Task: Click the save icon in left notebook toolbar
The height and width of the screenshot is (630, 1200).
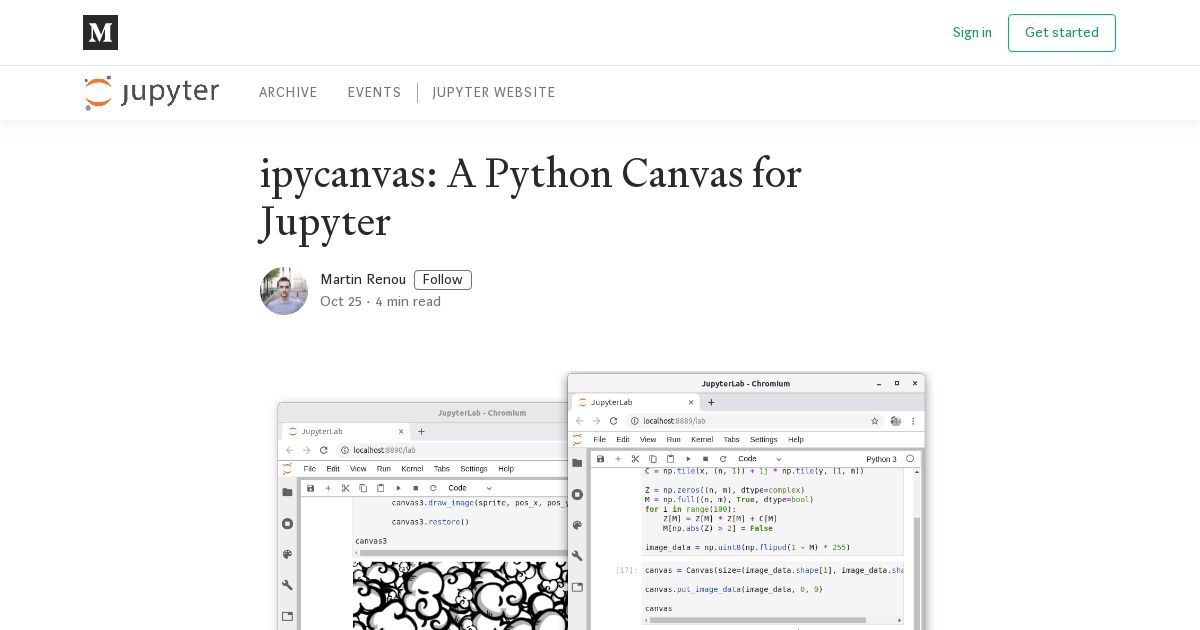Action: point(310,488)
